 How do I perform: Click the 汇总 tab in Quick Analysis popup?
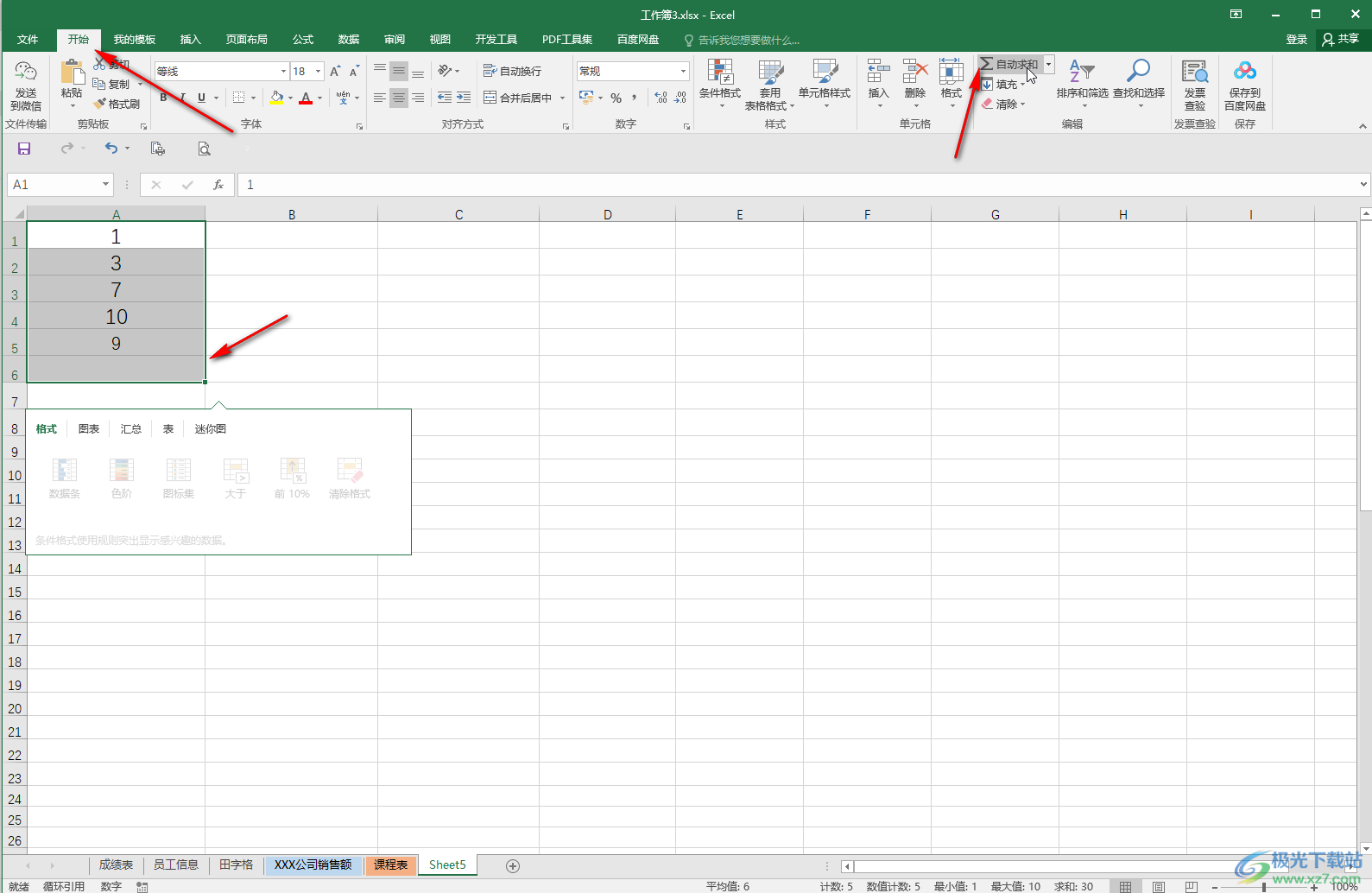click(130, 429)
